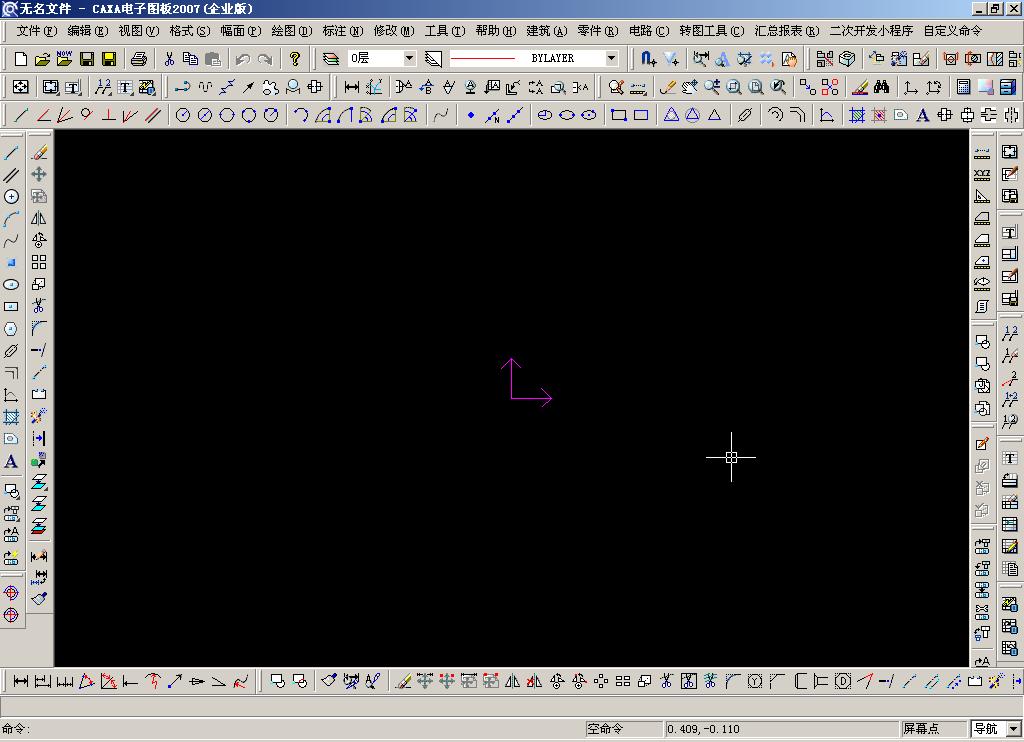
Task: Click the perpendicular line icon in draw toolbar
Action: click(108, 116)
